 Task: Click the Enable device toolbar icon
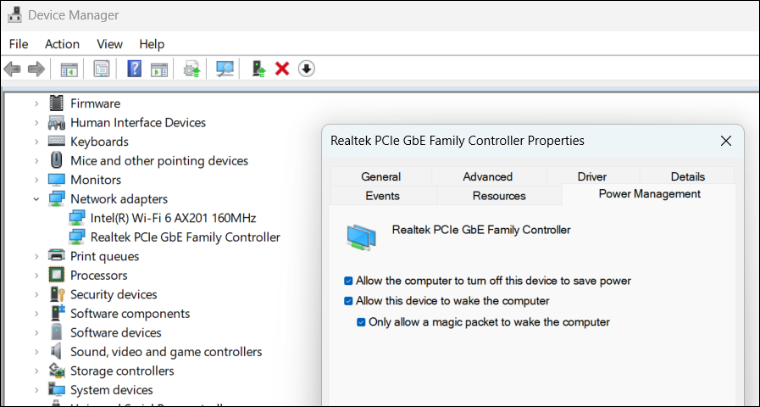tap(259, 69)
